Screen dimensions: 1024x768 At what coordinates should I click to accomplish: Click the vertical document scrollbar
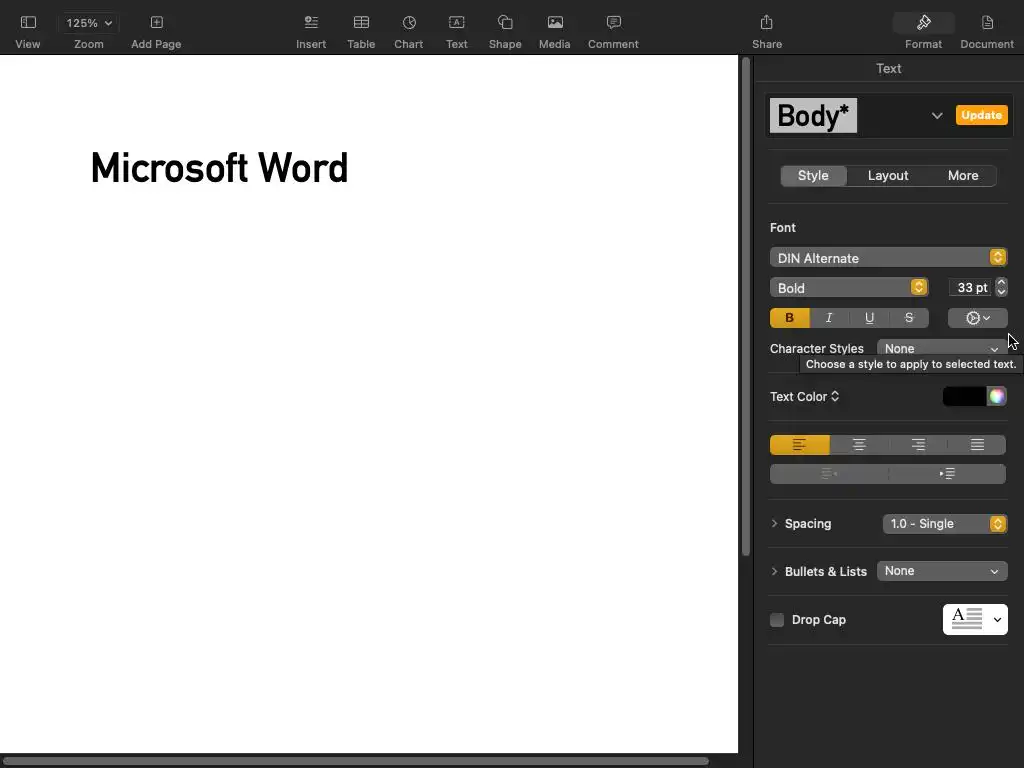click(746, 307)
